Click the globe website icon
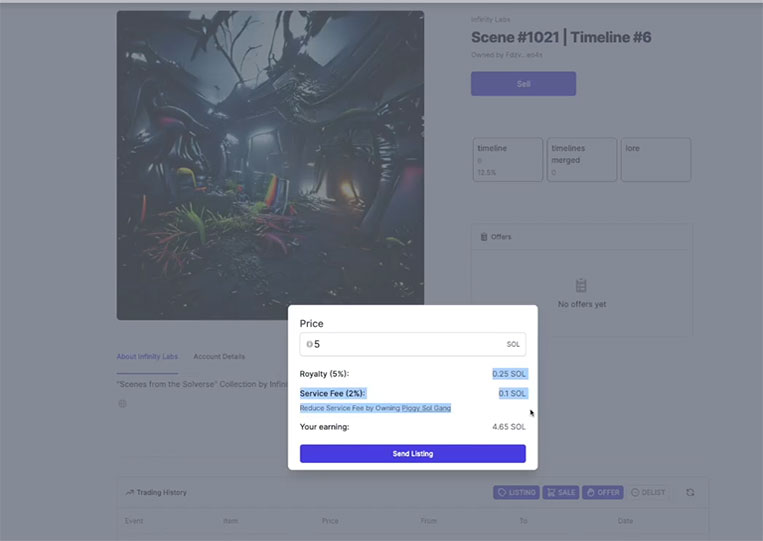Screen dimensions: 763x541 (x=123, y=403)
